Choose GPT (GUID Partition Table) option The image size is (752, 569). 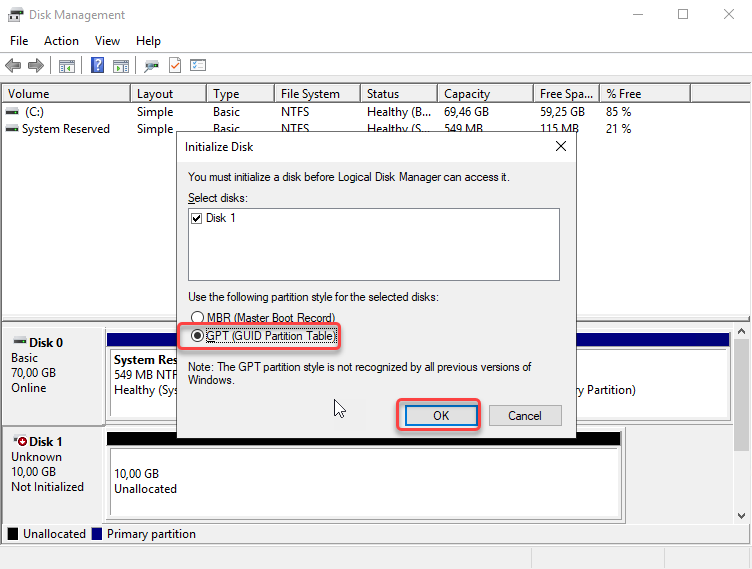point(197,336)
